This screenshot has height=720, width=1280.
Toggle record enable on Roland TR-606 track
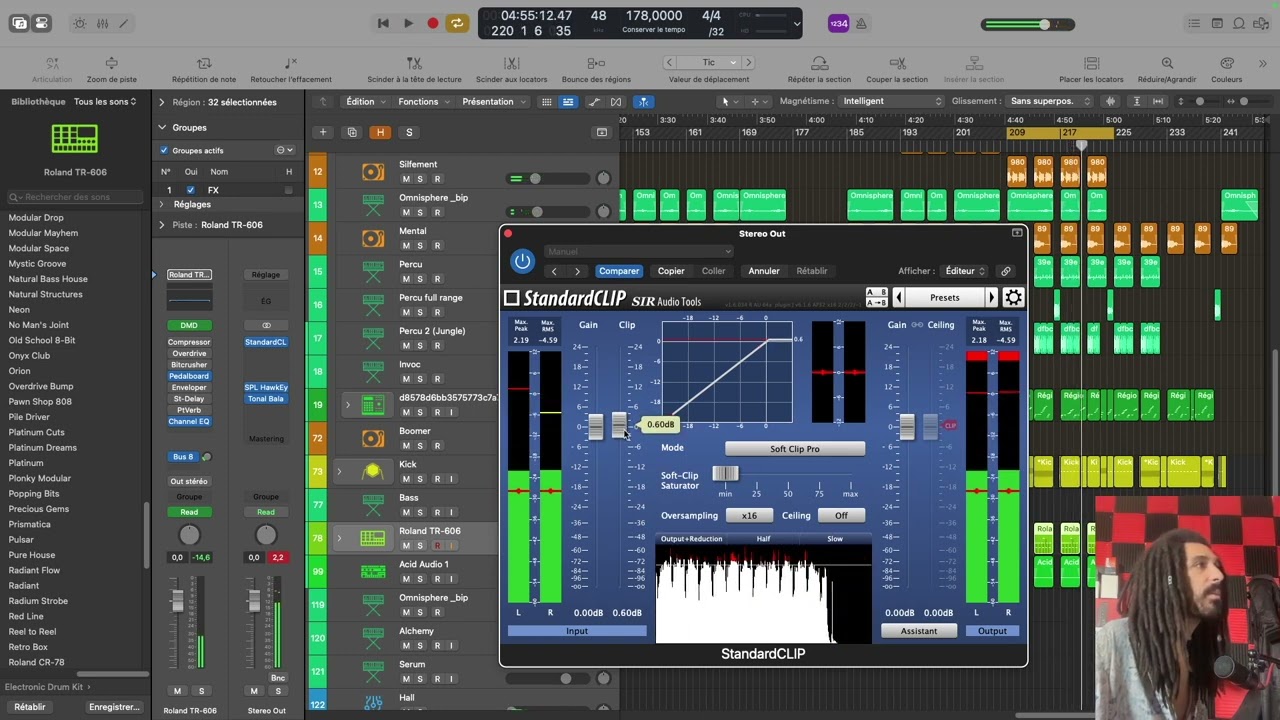pos(437,546)
